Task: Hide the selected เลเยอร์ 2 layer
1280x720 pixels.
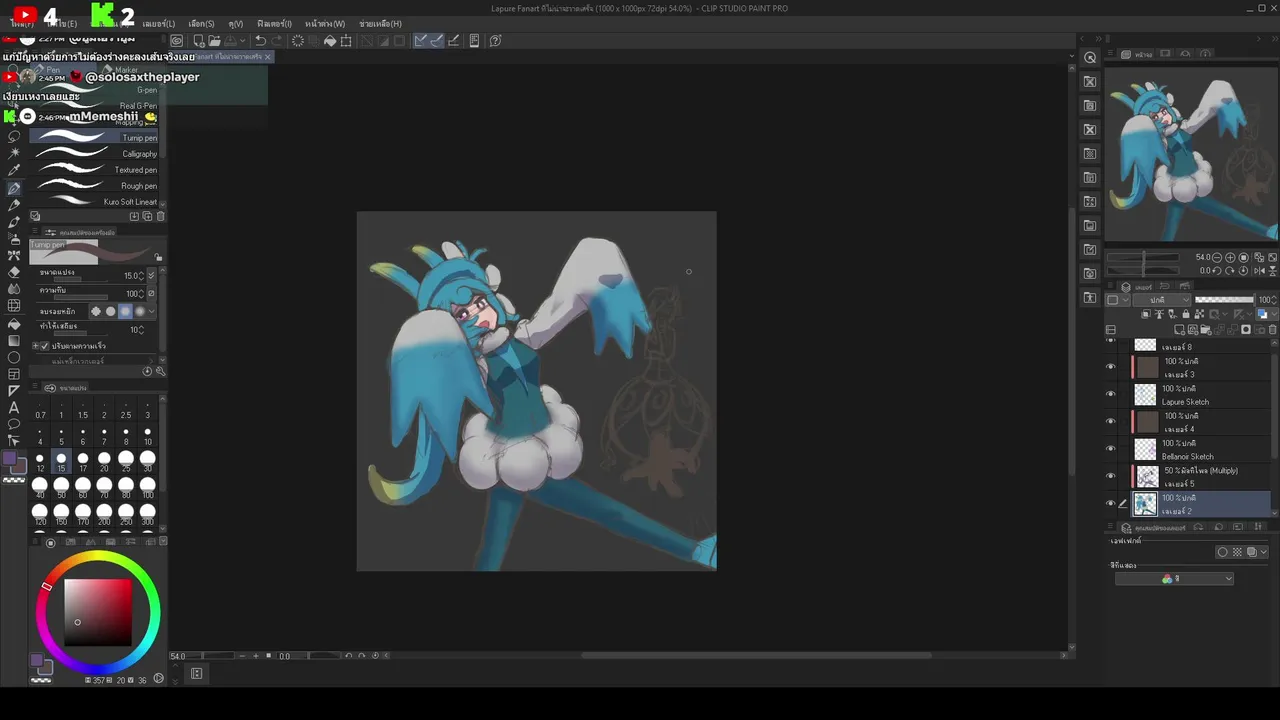Action: coord(1110,504)
